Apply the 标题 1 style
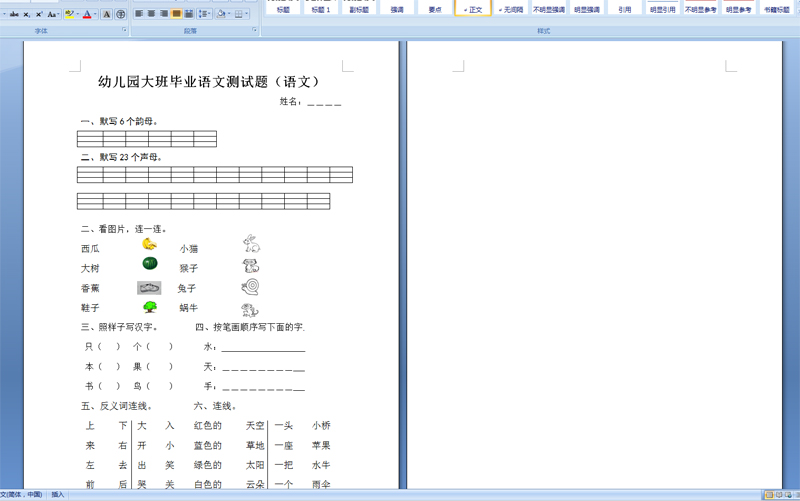 tap(321, 8)
